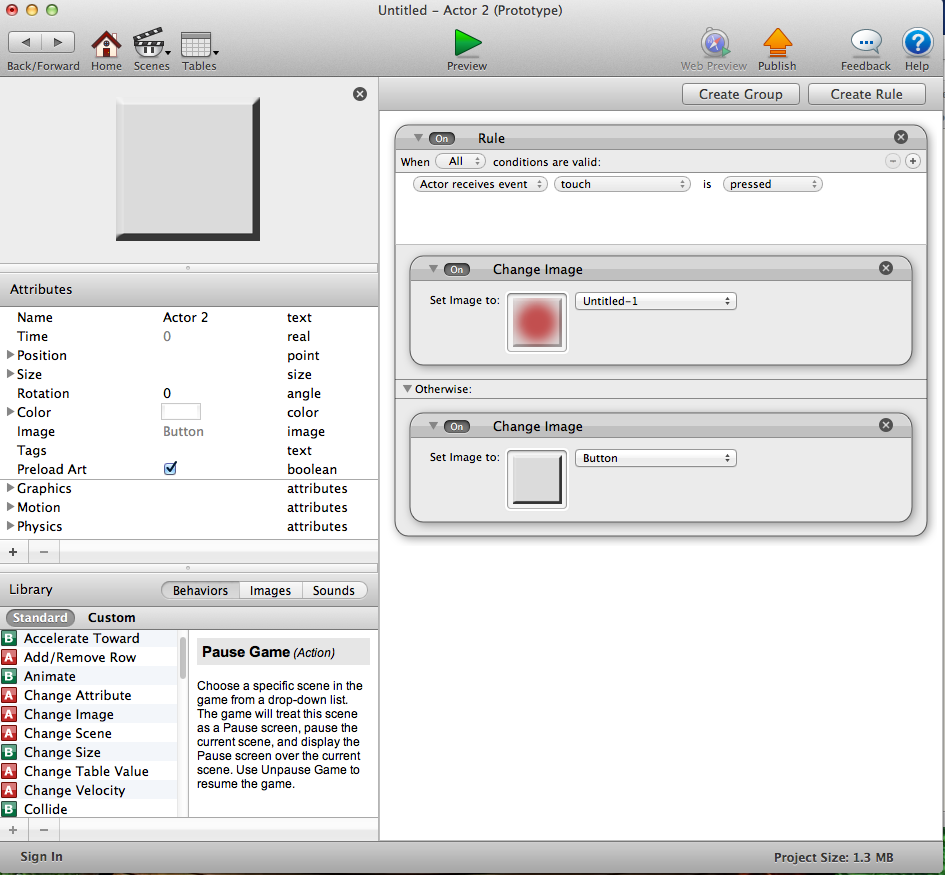Switch to the Custom behaviors tab
The image size is (945, 875).
click(x=111, y=618)
